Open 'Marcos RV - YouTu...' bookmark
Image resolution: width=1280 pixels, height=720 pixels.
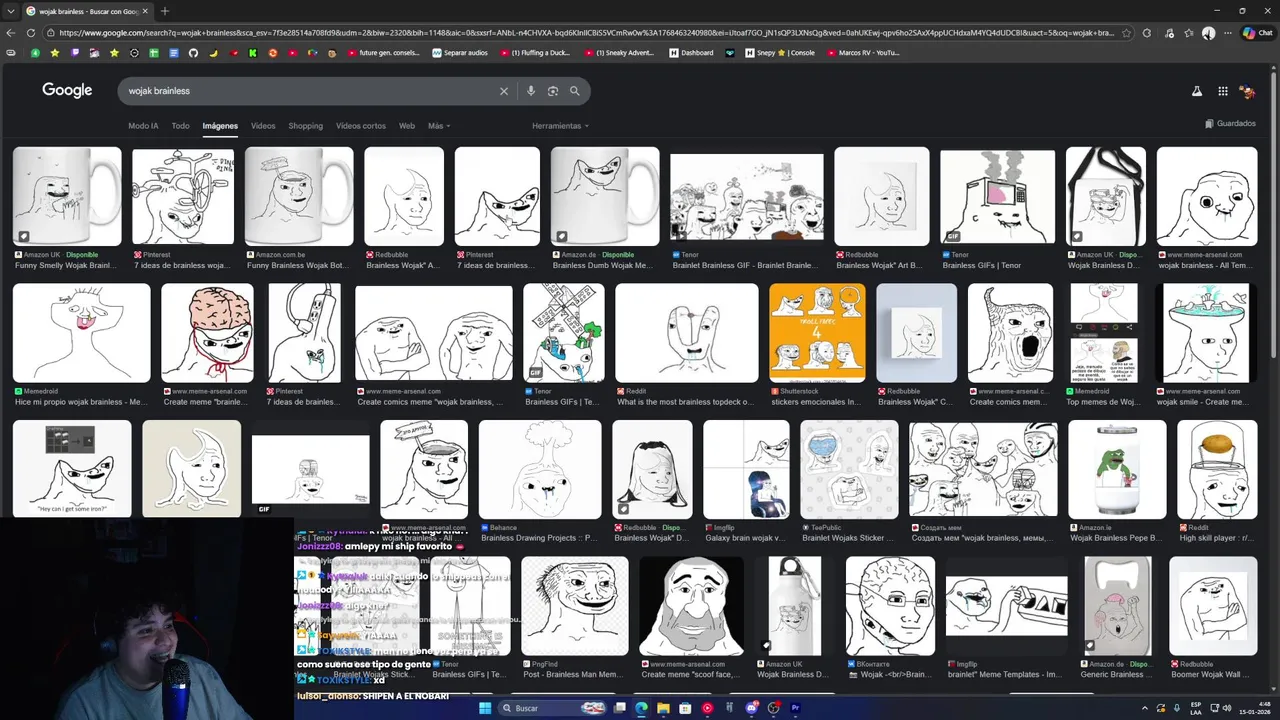click(863, 53)
